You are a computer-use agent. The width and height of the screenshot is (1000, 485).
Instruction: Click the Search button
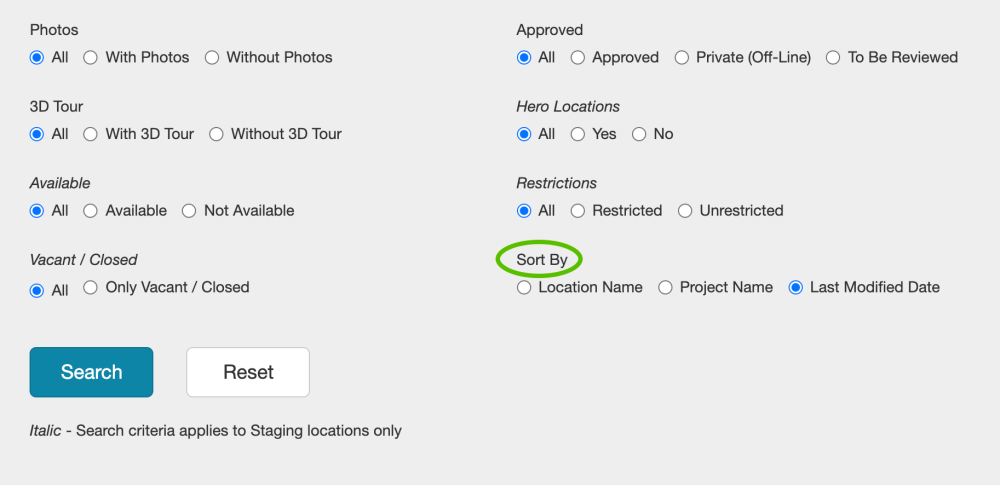point(91,372)
